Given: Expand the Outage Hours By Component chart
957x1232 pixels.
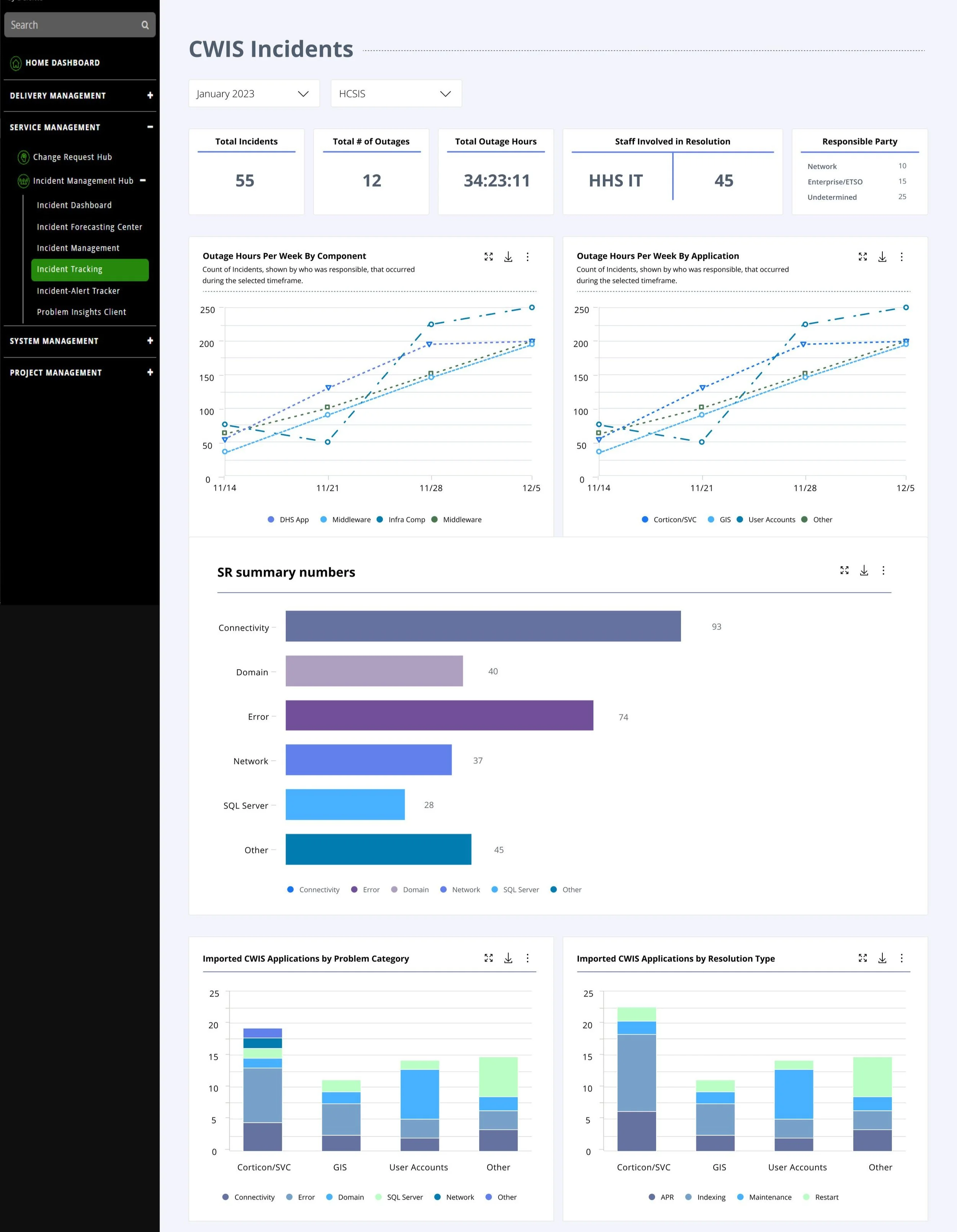Looking at the screenshot, I should tap(489, 257).
